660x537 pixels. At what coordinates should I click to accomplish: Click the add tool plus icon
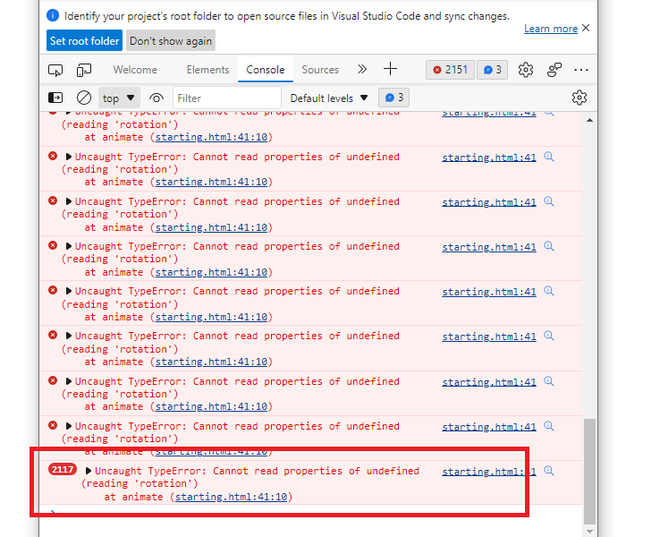(x=390, y=69)
